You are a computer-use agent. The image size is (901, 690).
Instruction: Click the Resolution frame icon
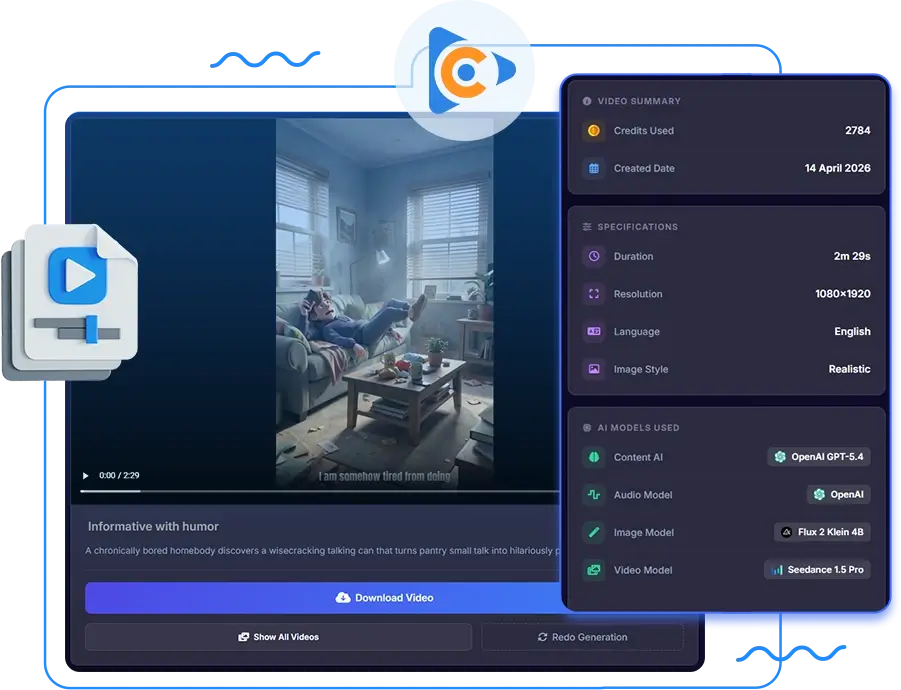tap(594, 294)
